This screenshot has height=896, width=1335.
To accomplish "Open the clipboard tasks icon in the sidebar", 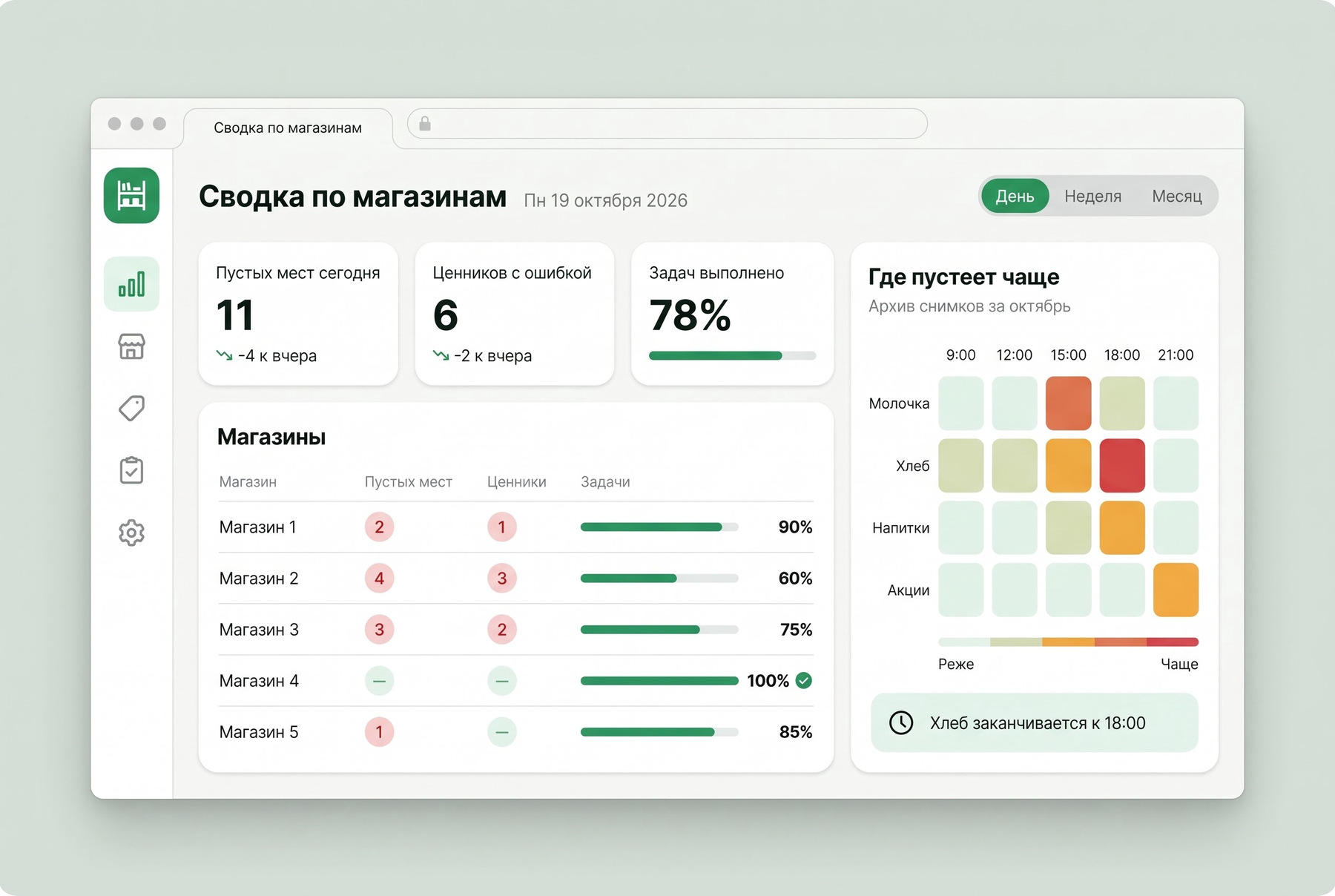I will pyautogui.click(x=131, y=470).
